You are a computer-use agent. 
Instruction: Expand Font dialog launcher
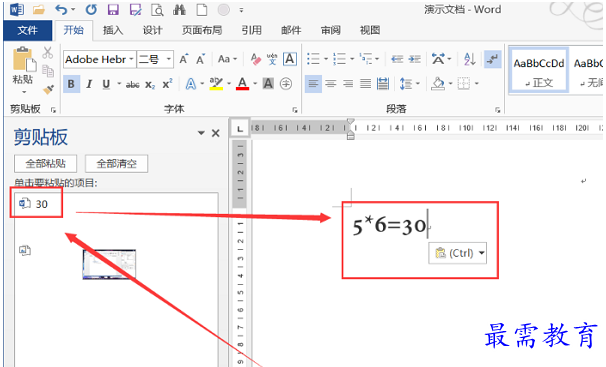295,110
